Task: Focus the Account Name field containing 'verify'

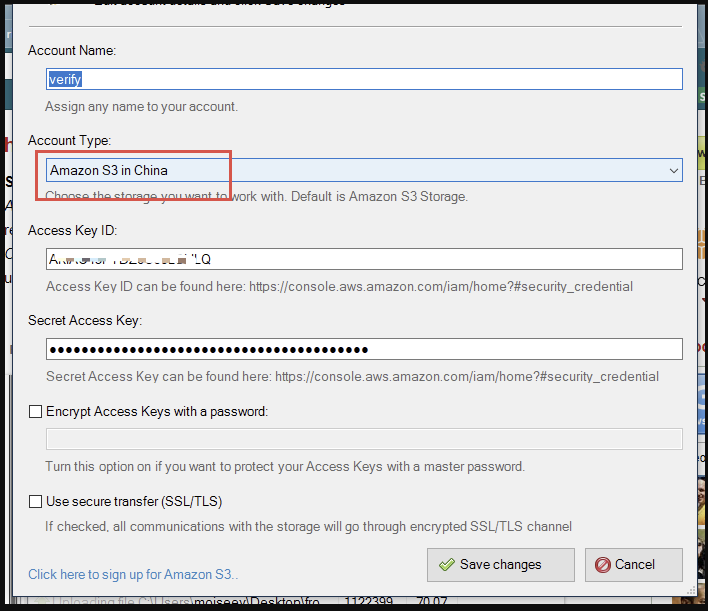Action: 364,79
